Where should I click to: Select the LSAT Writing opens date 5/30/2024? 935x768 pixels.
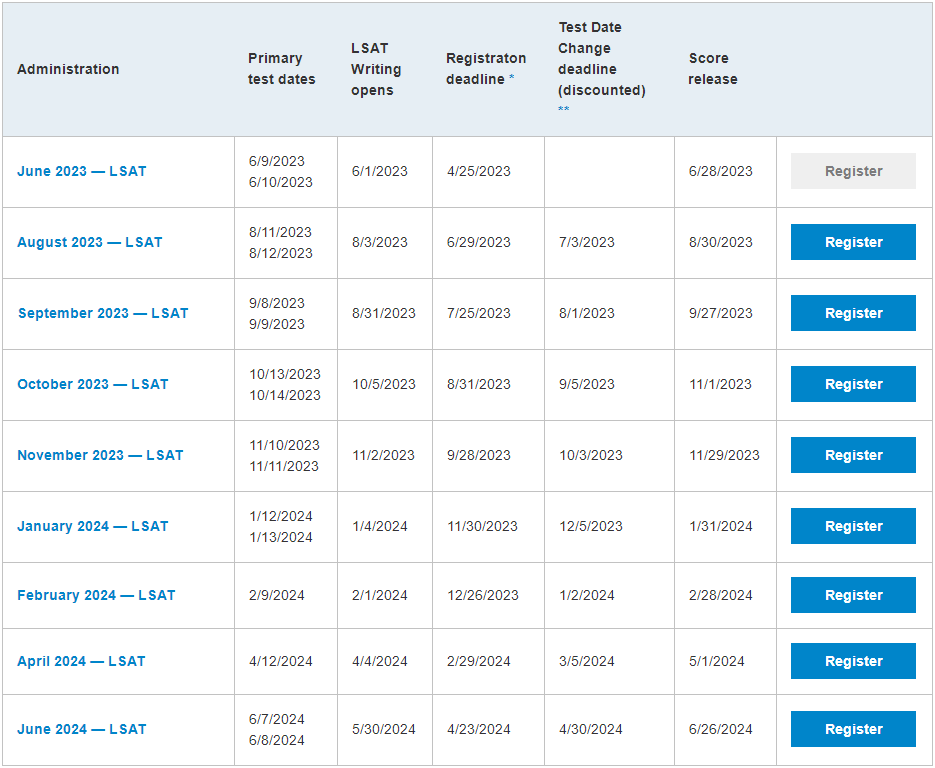(384, 729)
